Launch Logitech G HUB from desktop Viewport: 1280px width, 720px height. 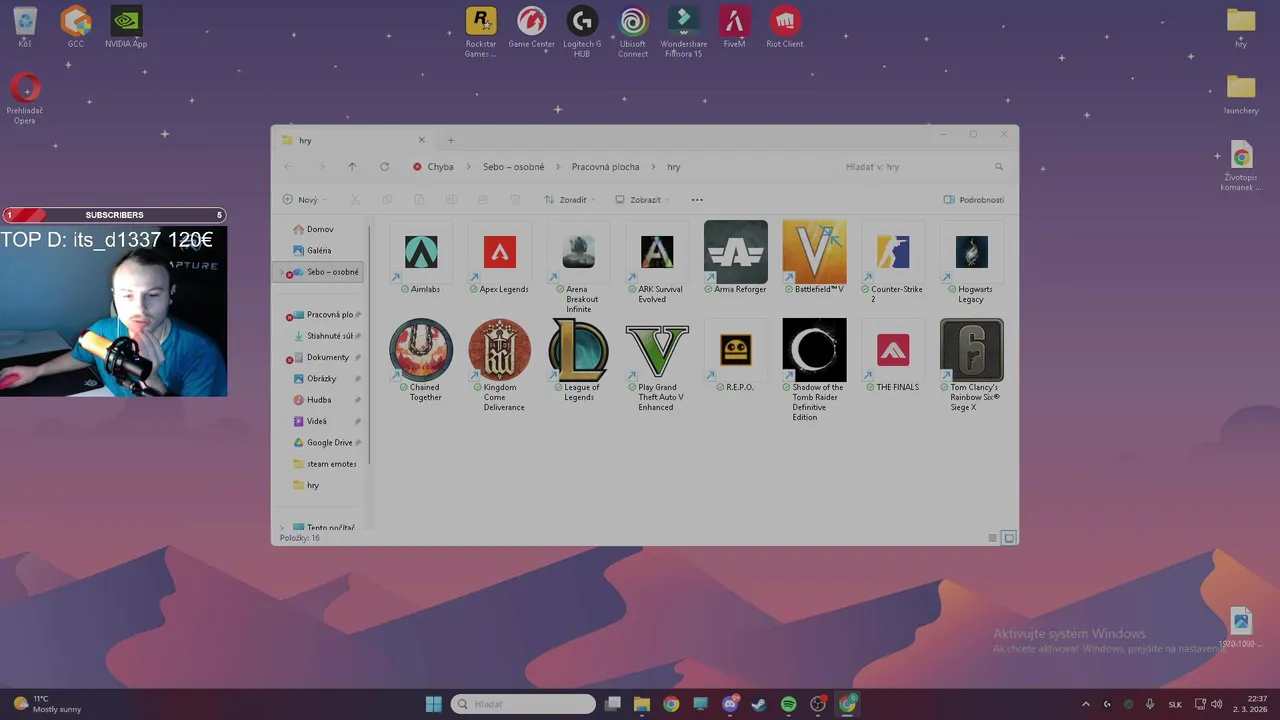(x=582, y=31)
